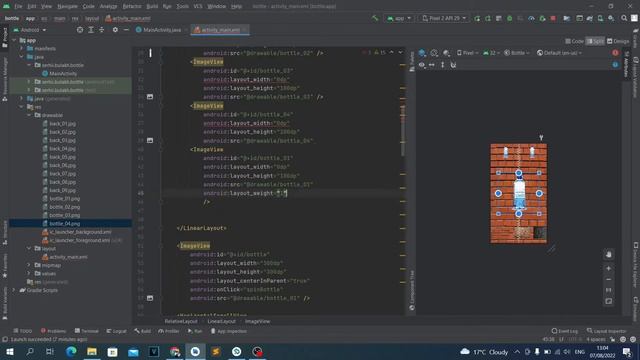Open the Bottle theme dropdown
640x360 pixels.
pos(516,53)
